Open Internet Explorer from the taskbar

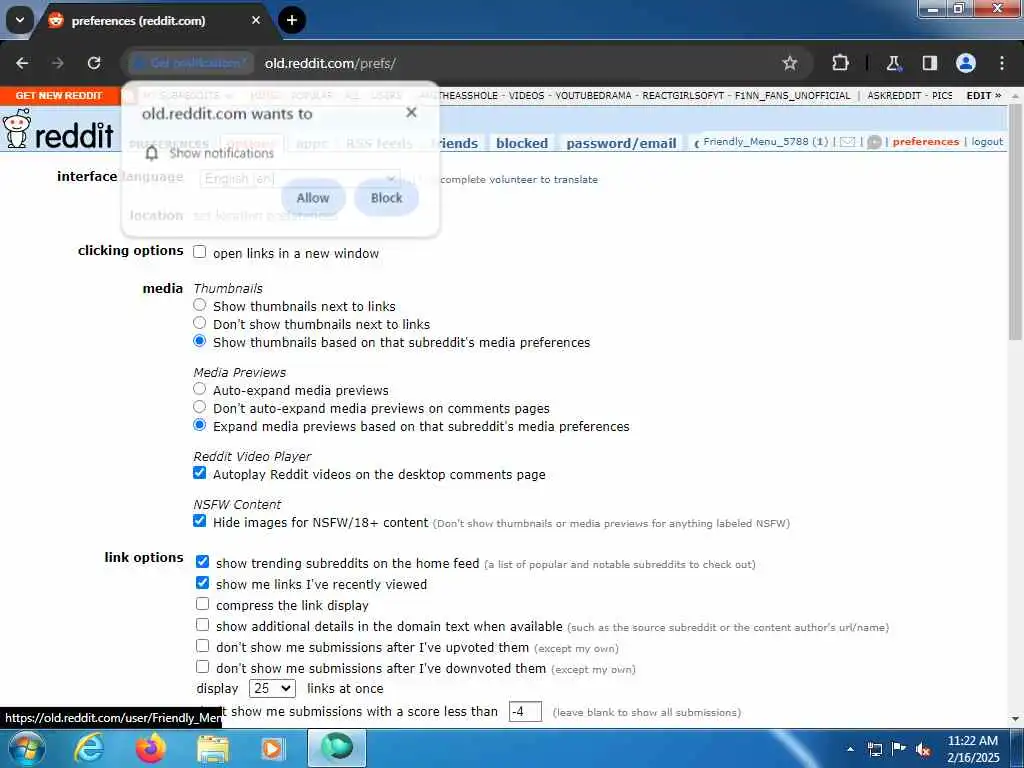pos(88,748)
